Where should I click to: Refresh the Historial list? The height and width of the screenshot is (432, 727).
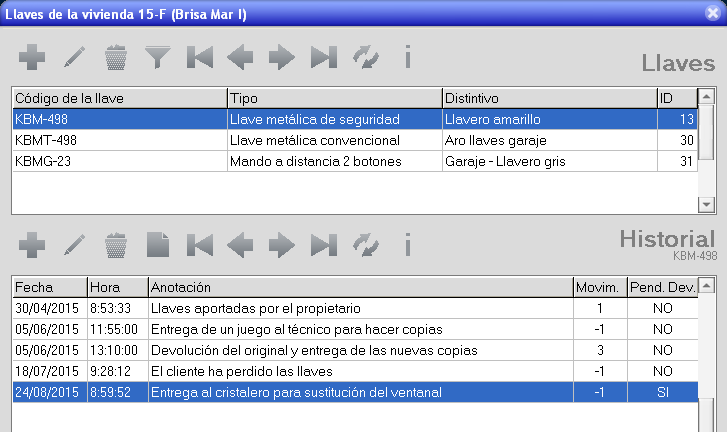pos(366,245)
